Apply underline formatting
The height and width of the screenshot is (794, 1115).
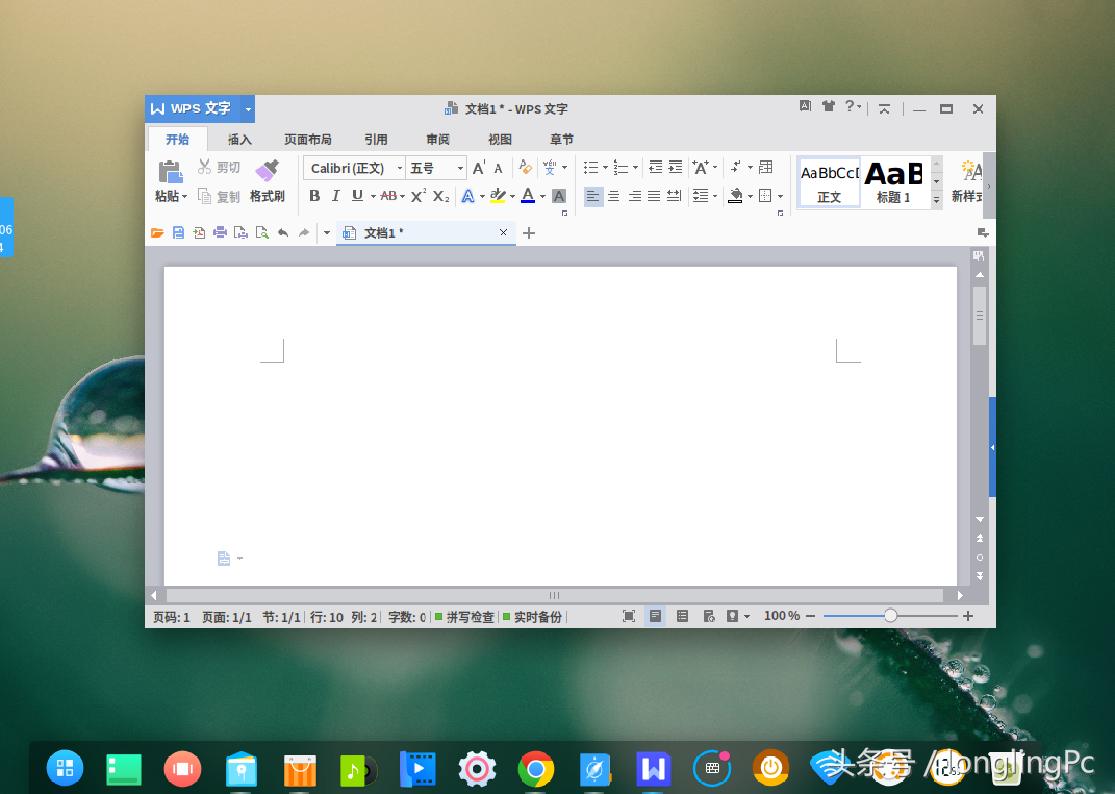coord(357,196)
